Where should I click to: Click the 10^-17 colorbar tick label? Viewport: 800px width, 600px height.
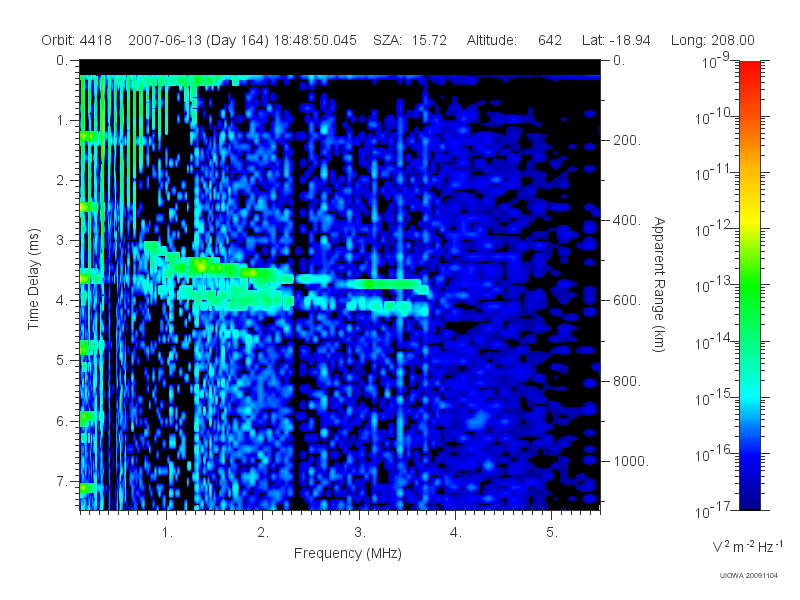(x=714, y=510)
